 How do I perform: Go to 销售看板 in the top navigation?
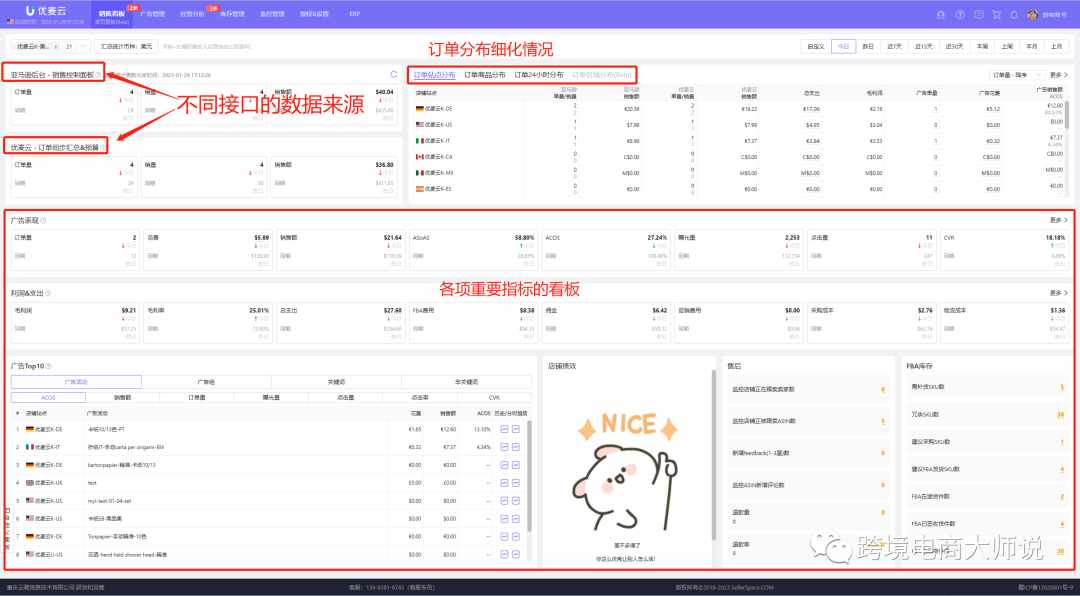[x=112, y=14]
